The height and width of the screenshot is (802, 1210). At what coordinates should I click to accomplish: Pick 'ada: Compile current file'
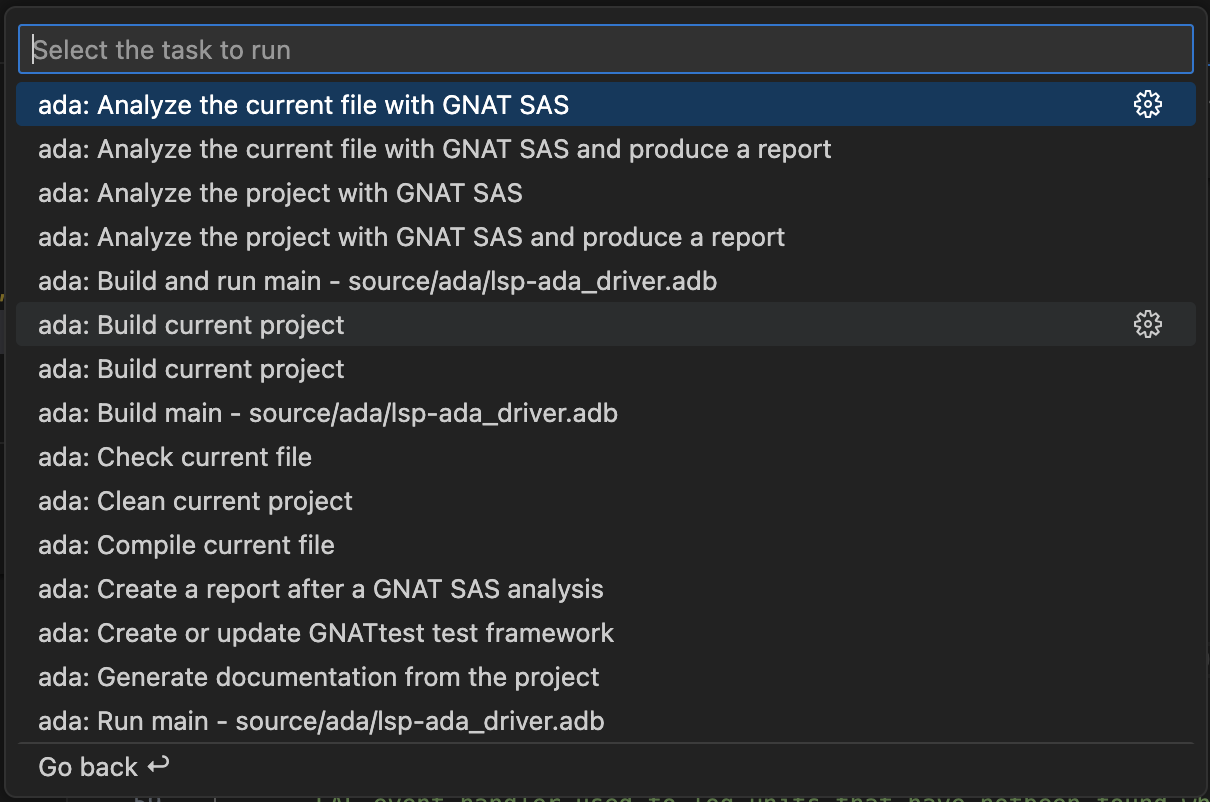point(605,545)
